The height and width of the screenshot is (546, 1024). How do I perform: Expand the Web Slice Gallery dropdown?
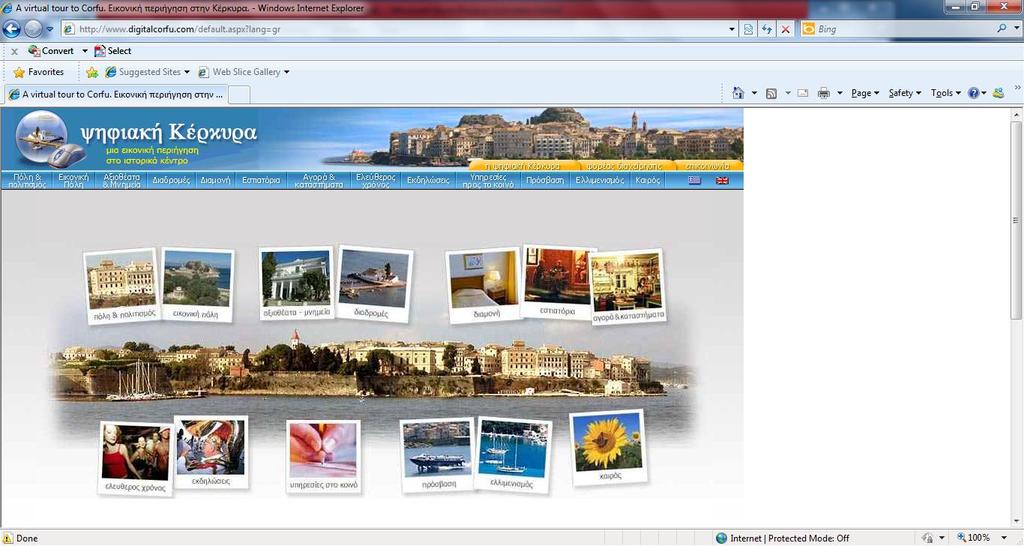tap(287, 72)
